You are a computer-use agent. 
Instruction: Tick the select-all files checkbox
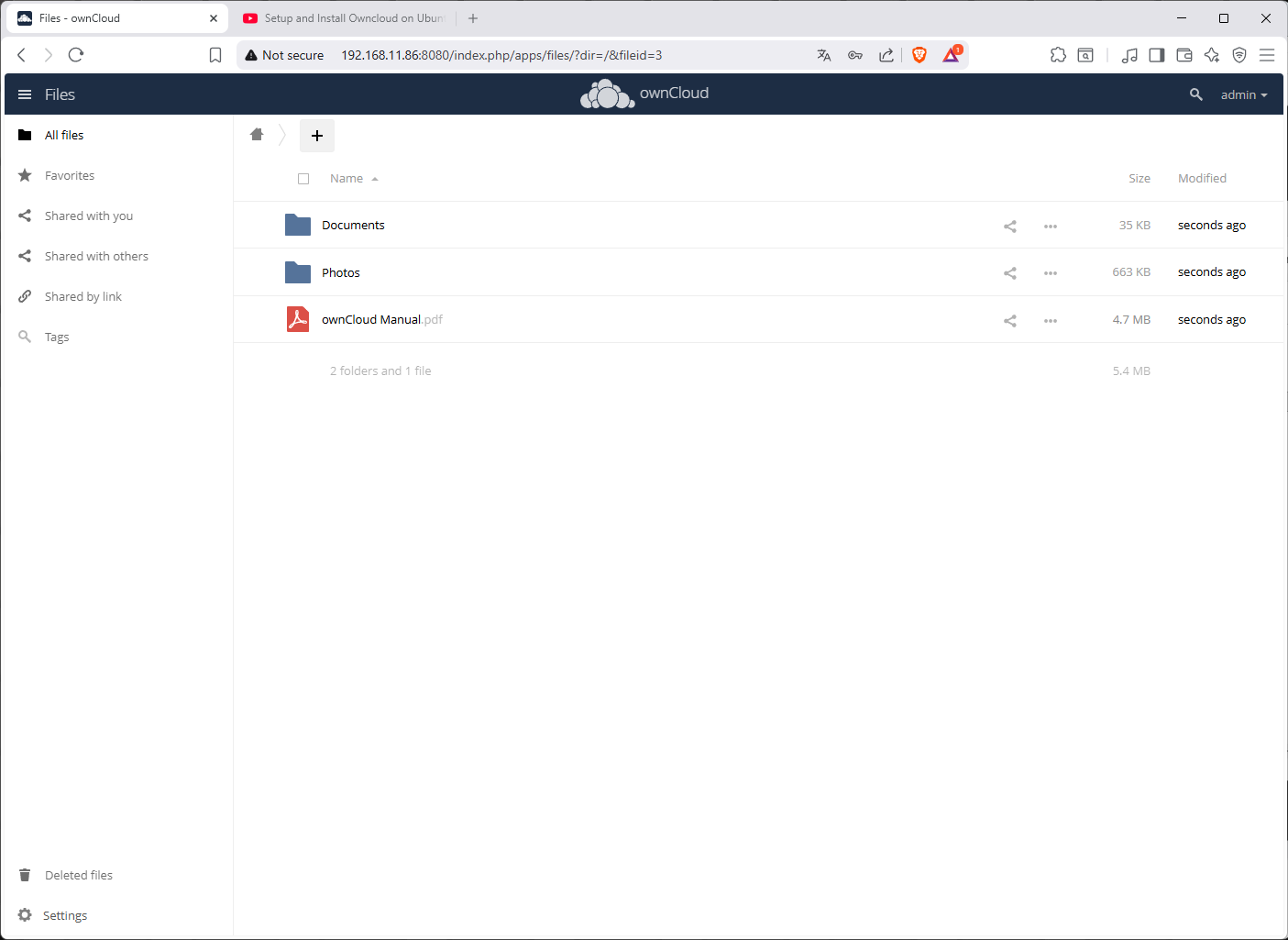pyautogui.click(x=303, y=179)
